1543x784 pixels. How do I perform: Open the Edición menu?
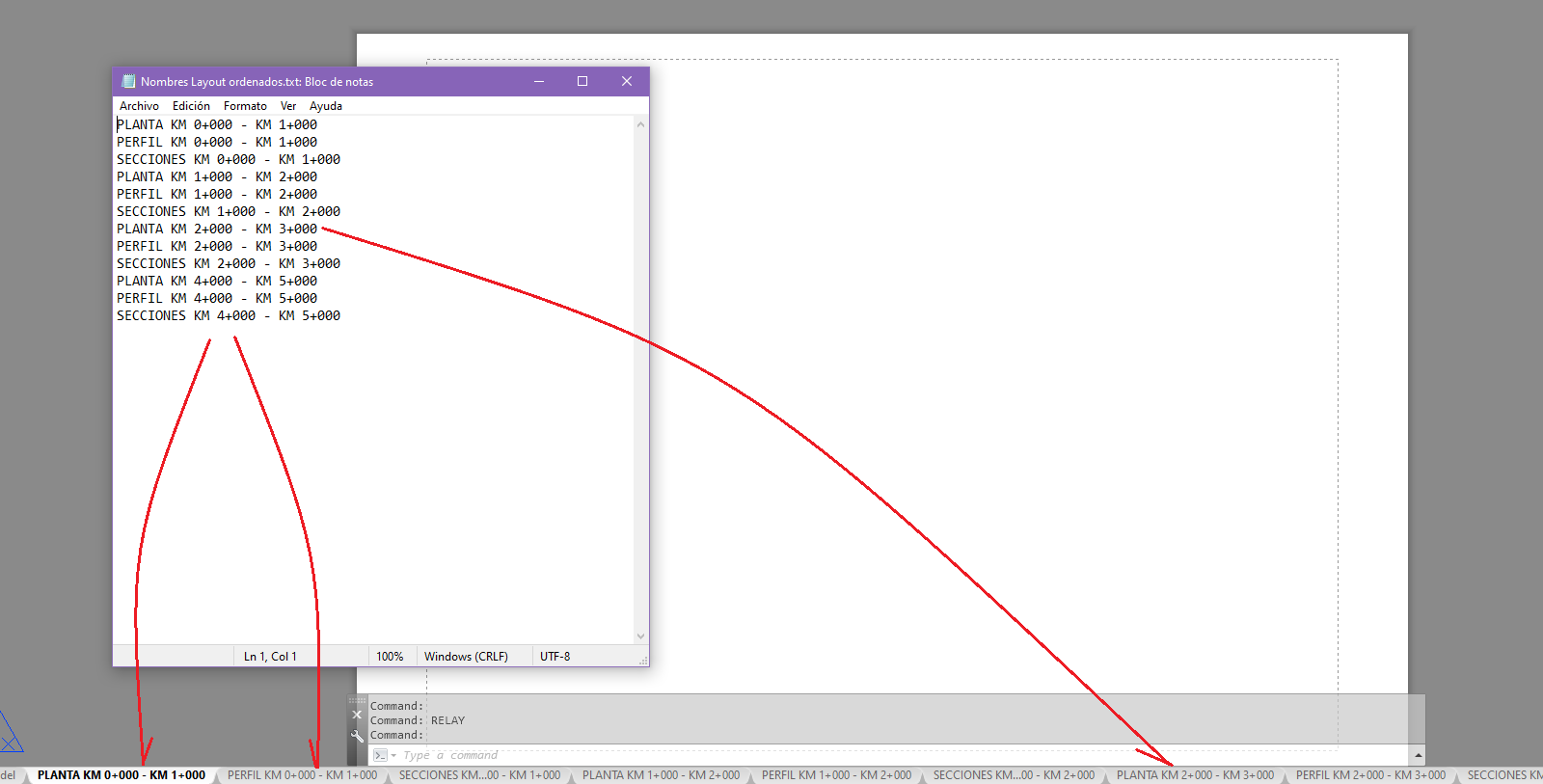[191, 106]
